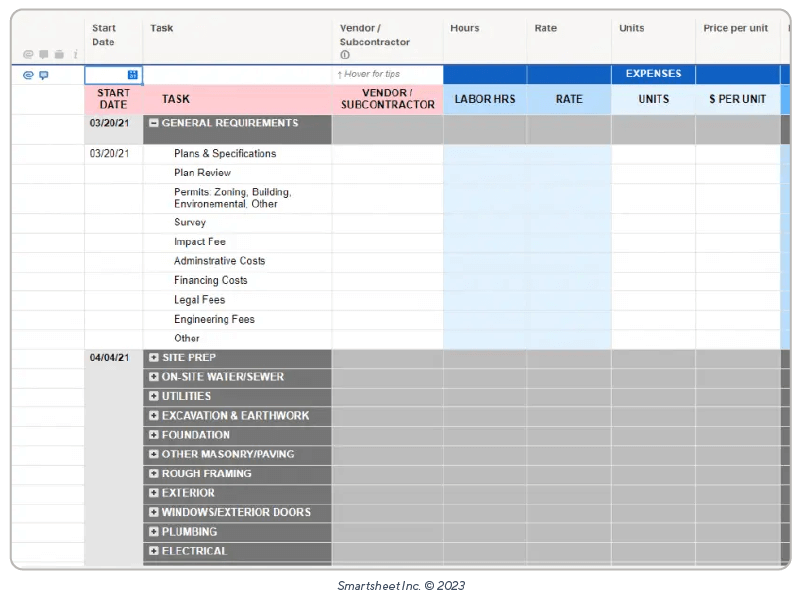Screen dimensions: 801x601
Task: Expand the ELECTRICAL section
Action: click(x=153, y=551)
